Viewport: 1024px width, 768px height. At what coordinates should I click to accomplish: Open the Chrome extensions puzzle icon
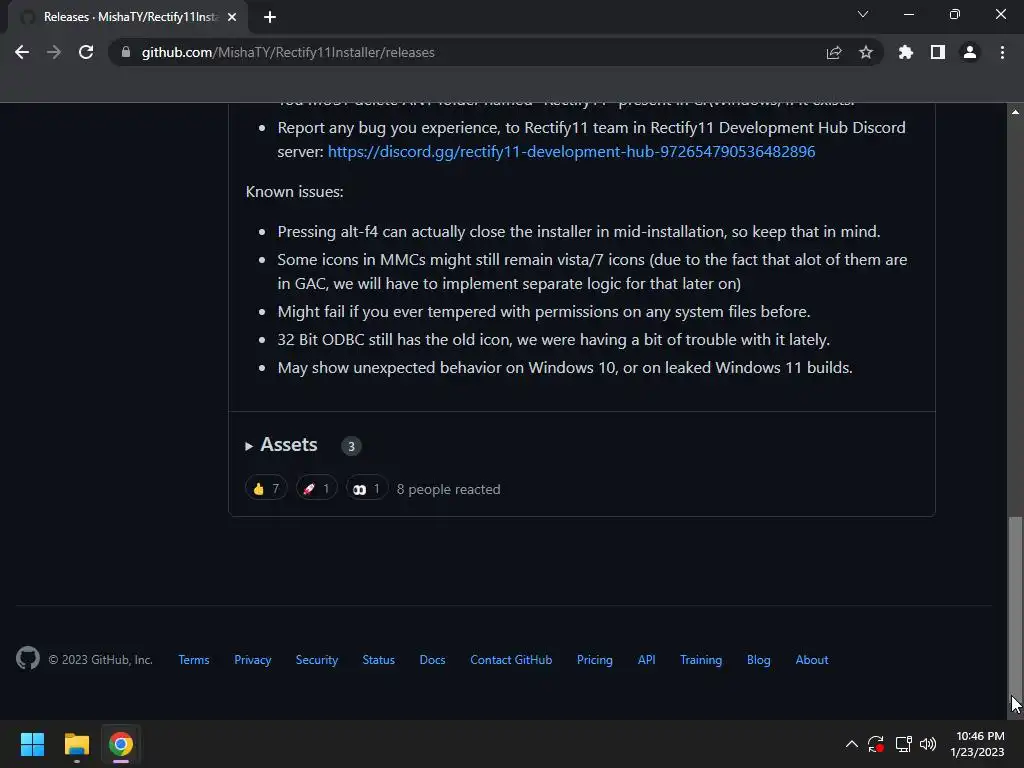click(x=905, y=52)
